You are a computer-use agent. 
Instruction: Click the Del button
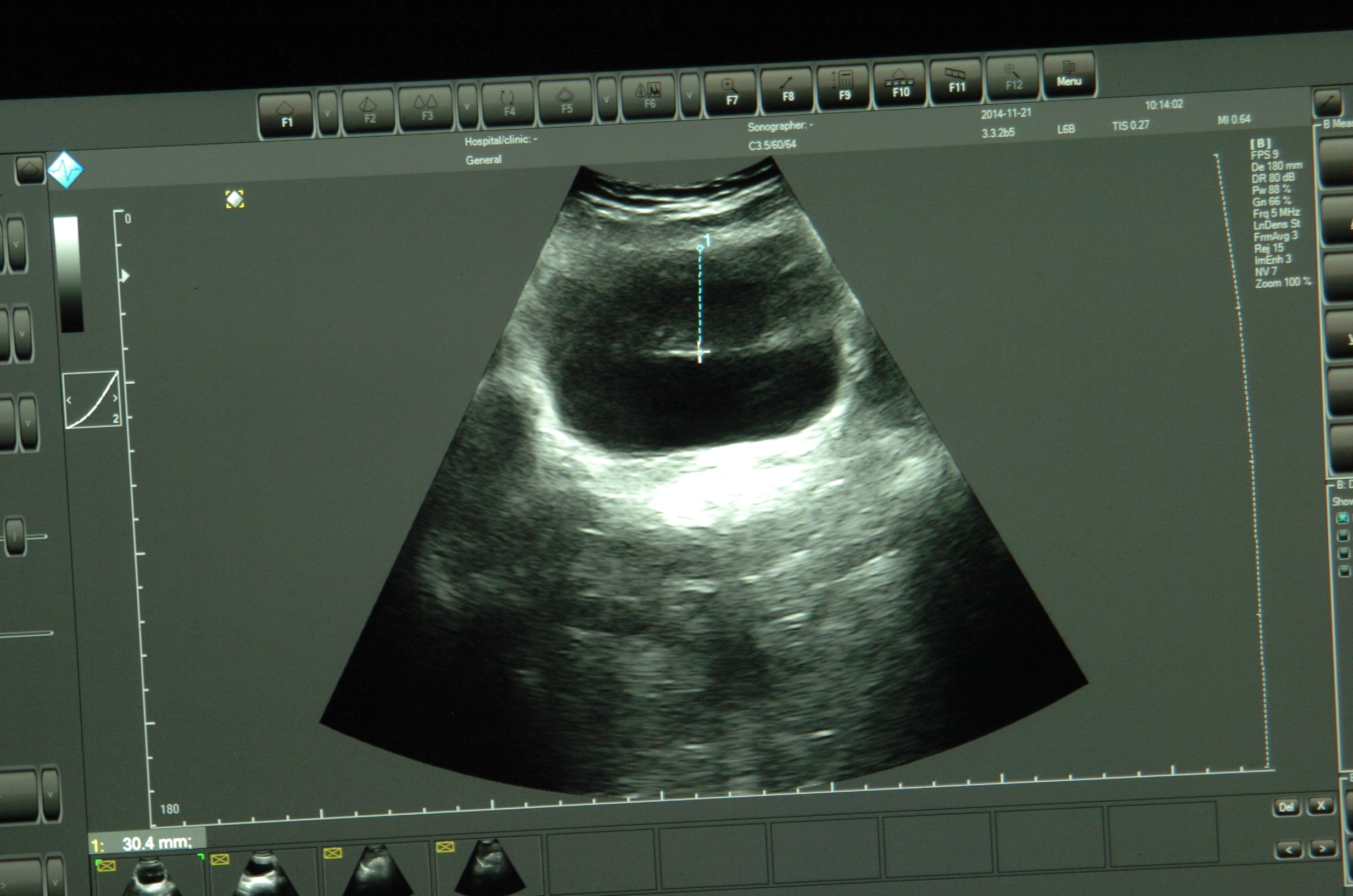click(x=1286, y=807)
